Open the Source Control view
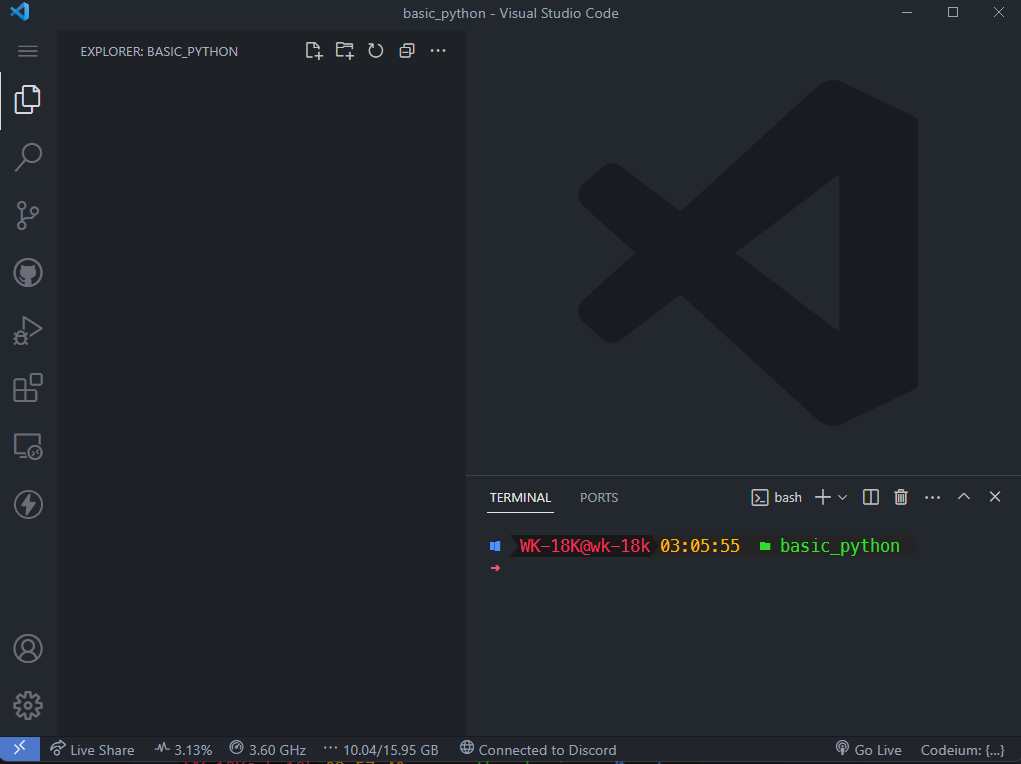Image resolution: width=1021 pixels, height=764 pixels. tap(27, 215)
